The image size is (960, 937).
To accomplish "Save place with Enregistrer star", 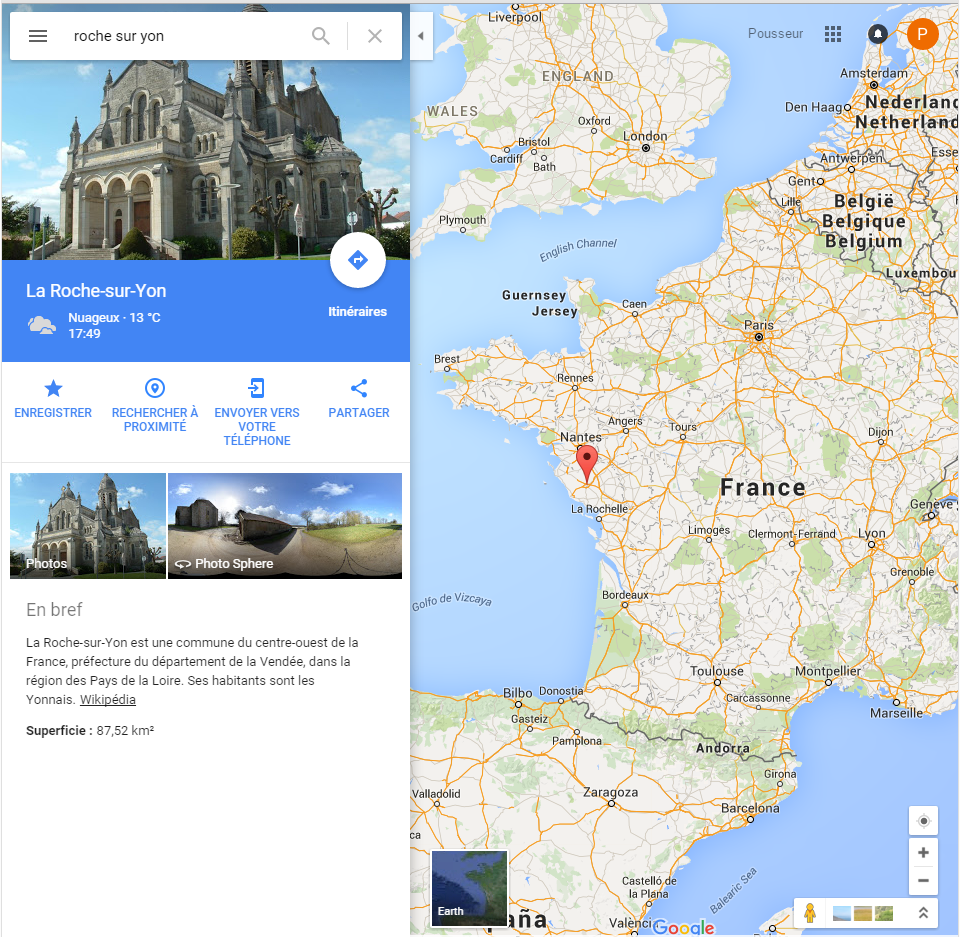I will pos(53,388).
